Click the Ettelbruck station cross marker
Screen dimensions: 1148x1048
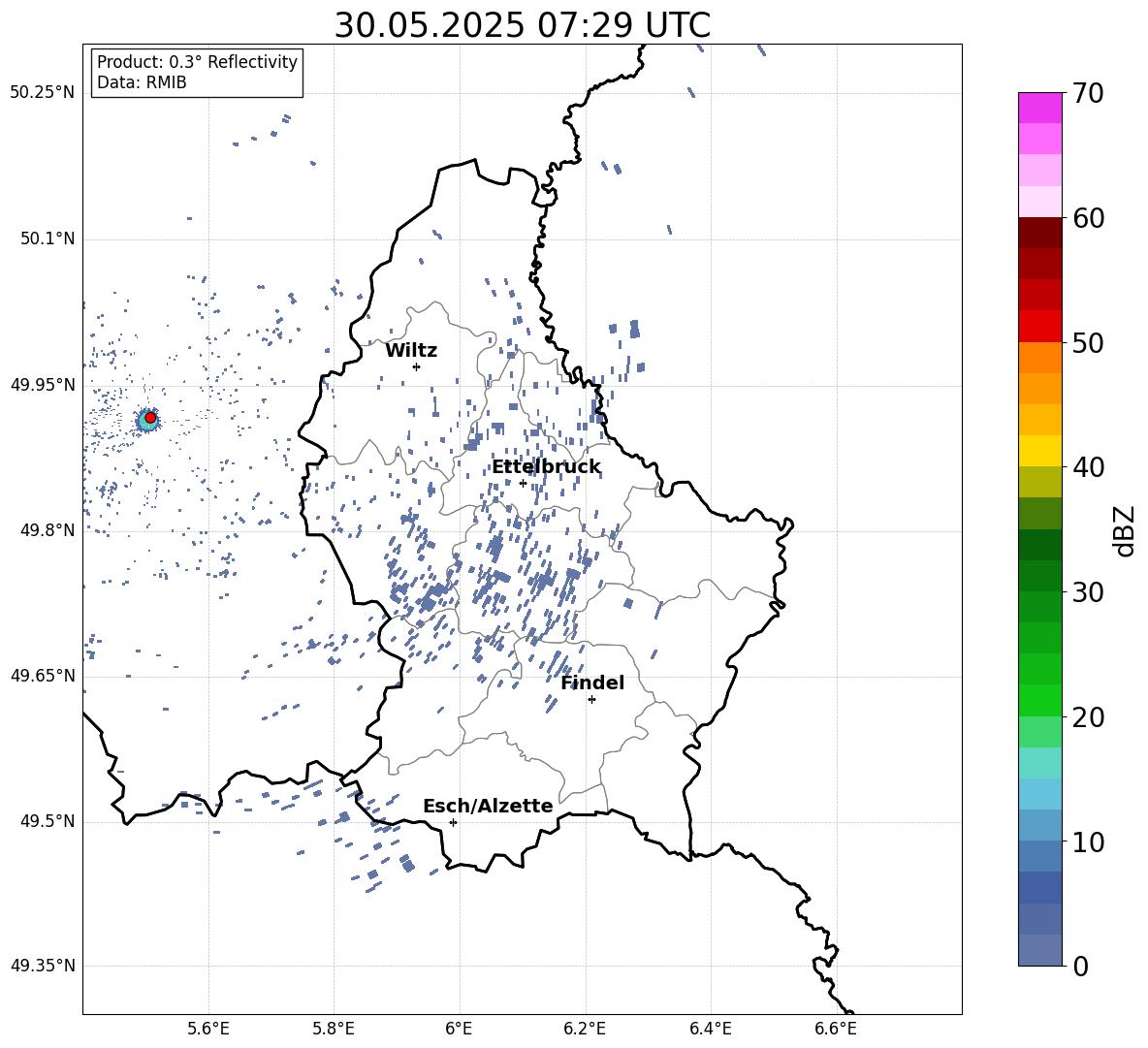click(523, 483)
